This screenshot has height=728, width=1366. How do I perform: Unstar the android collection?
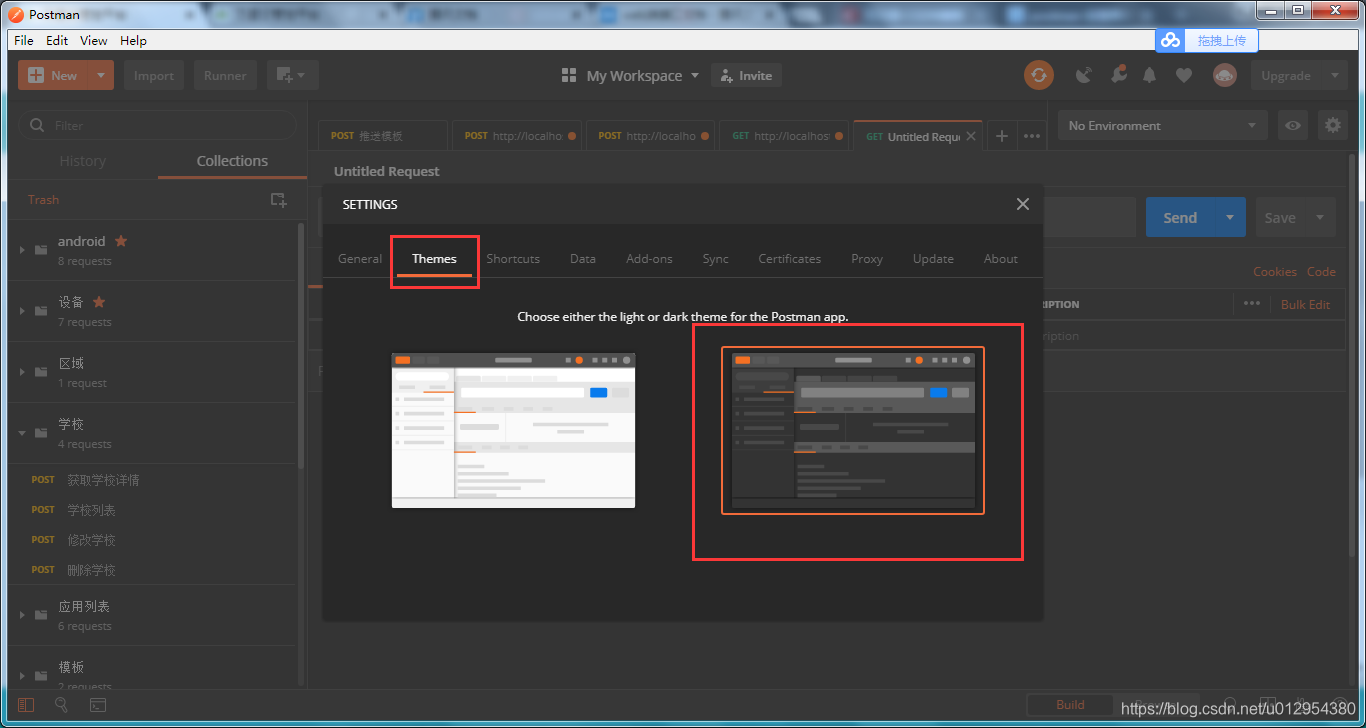point(121,241)
